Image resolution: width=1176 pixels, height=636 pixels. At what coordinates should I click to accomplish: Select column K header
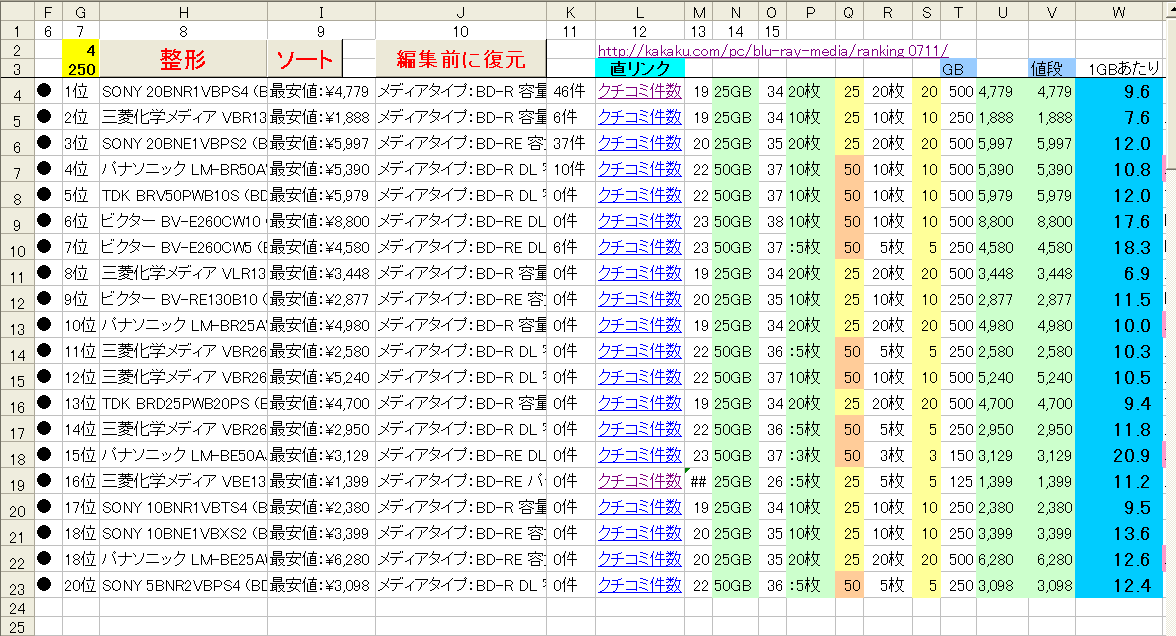coord(571,12)
